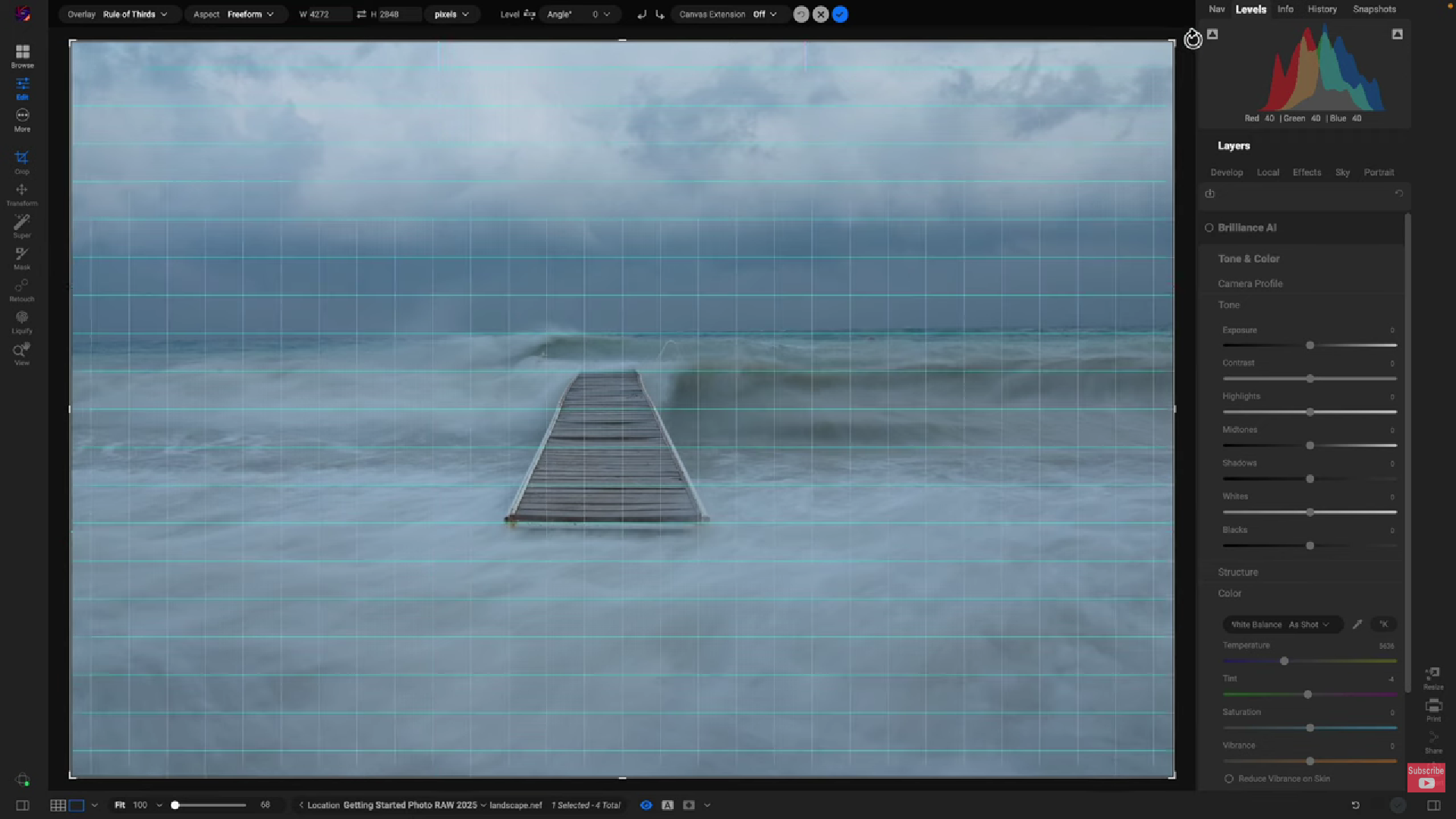The width and height of the screenshot is (1456, 819).
Task: Open the Browse module
Action: pos(22,56)
